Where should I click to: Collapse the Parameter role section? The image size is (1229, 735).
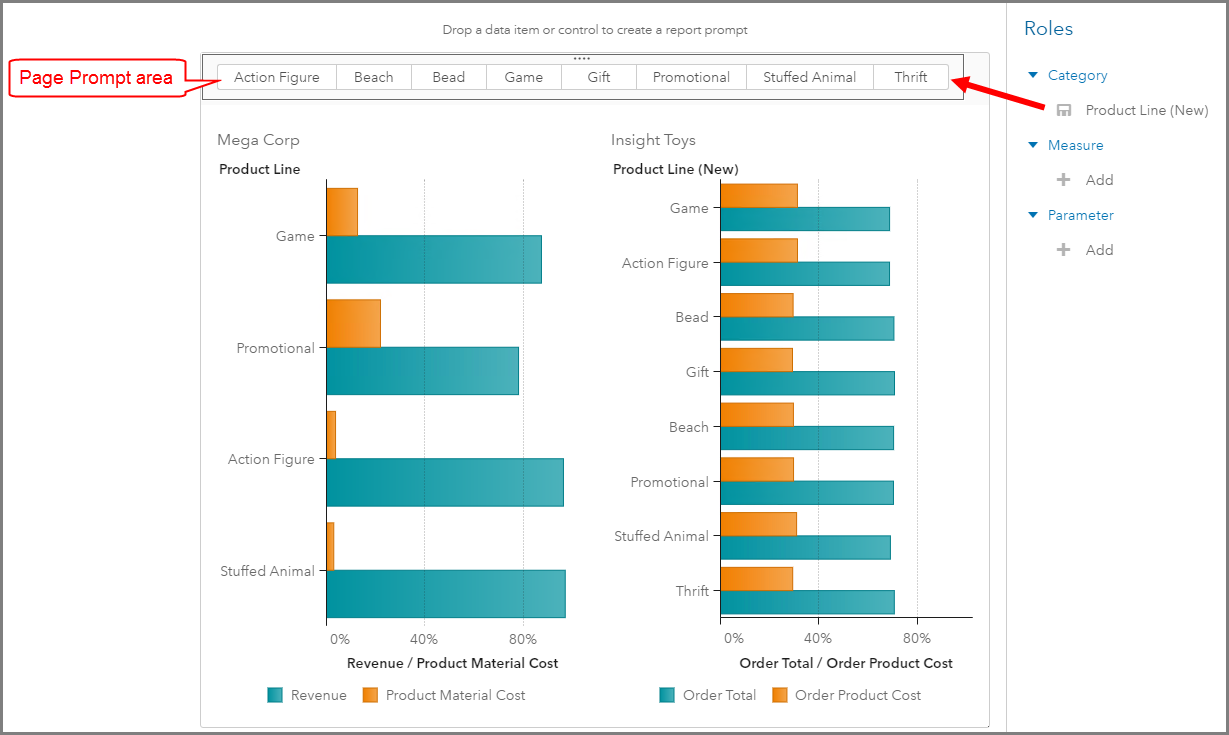1034,216
